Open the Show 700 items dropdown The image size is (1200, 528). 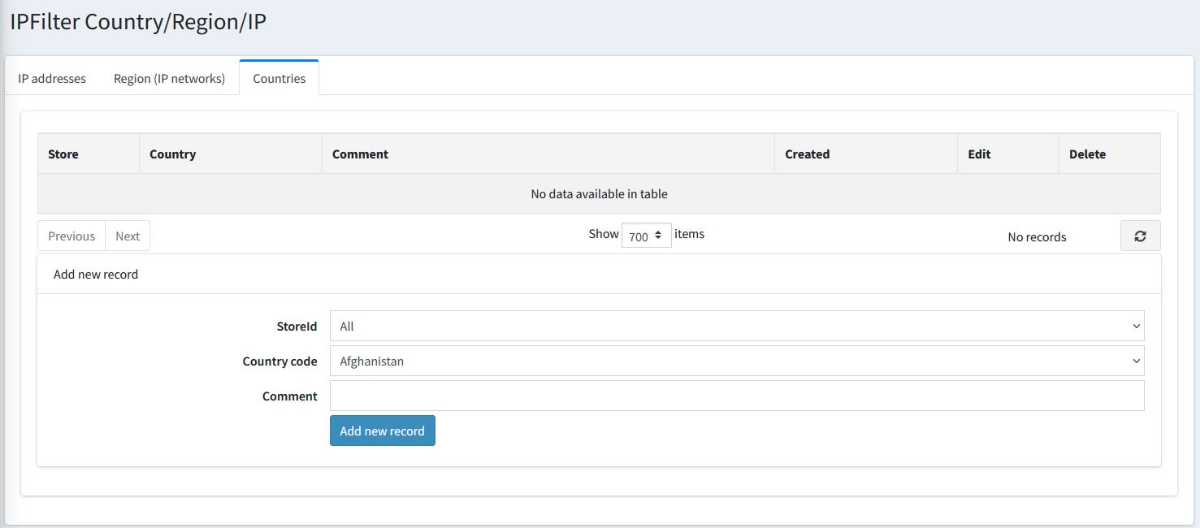646,236
